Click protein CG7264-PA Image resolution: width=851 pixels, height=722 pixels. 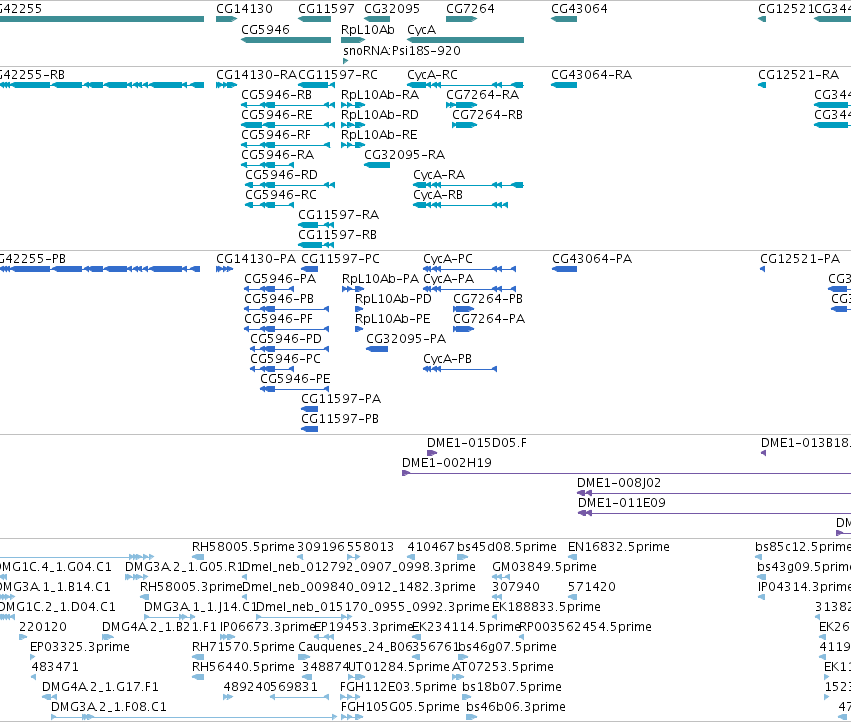489,319
